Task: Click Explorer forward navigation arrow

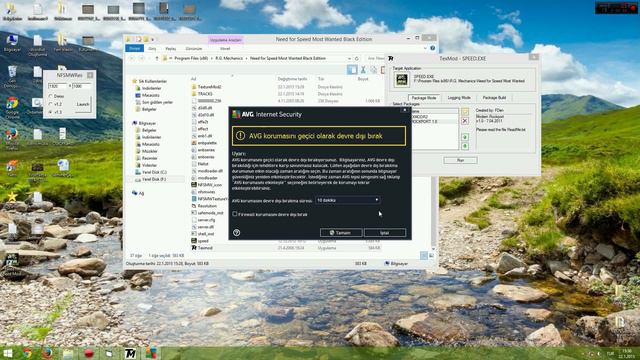Action: coord(142,58)
